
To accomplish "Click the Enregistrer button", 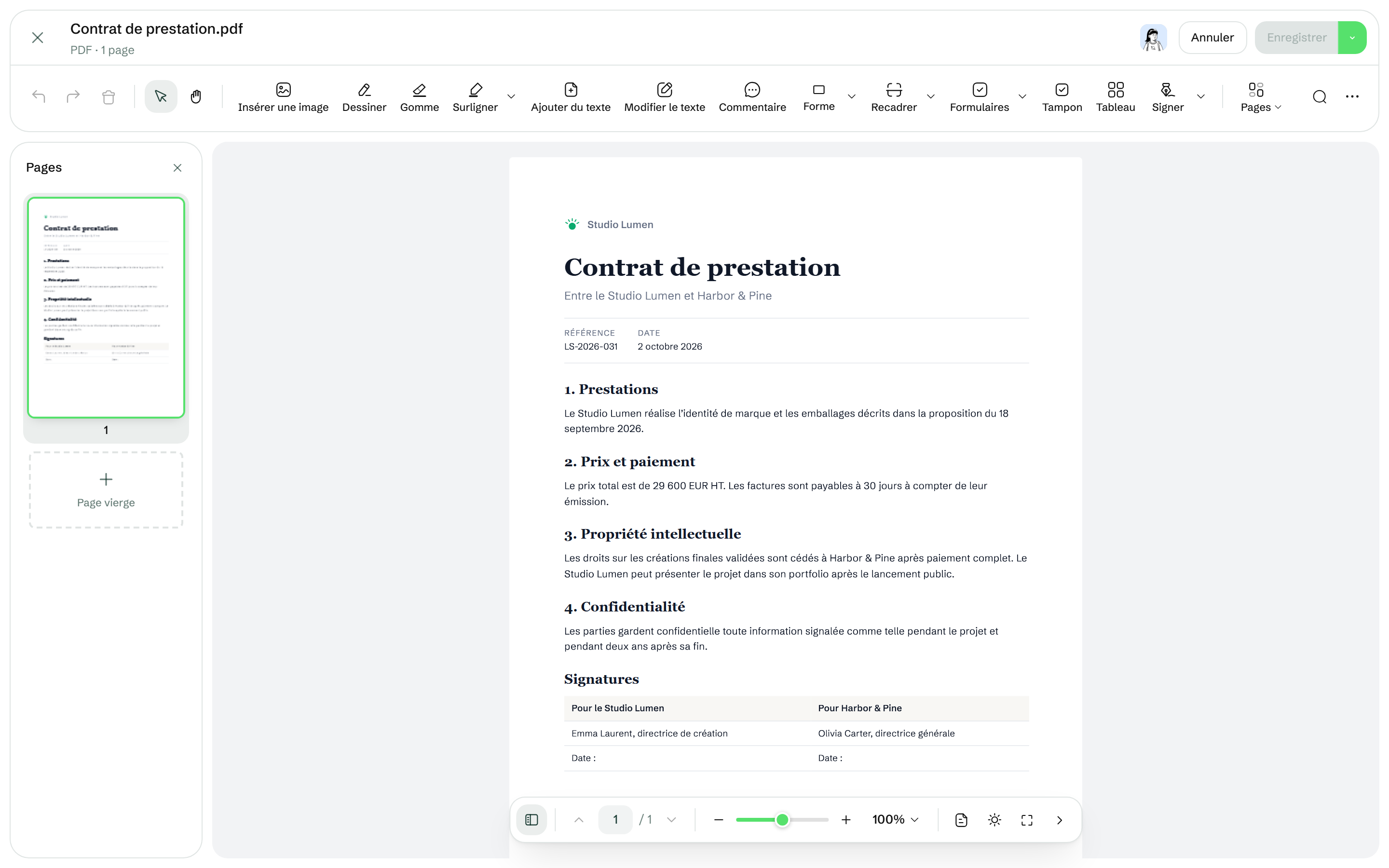I will pyautogui.click(x=1296, y=37).
